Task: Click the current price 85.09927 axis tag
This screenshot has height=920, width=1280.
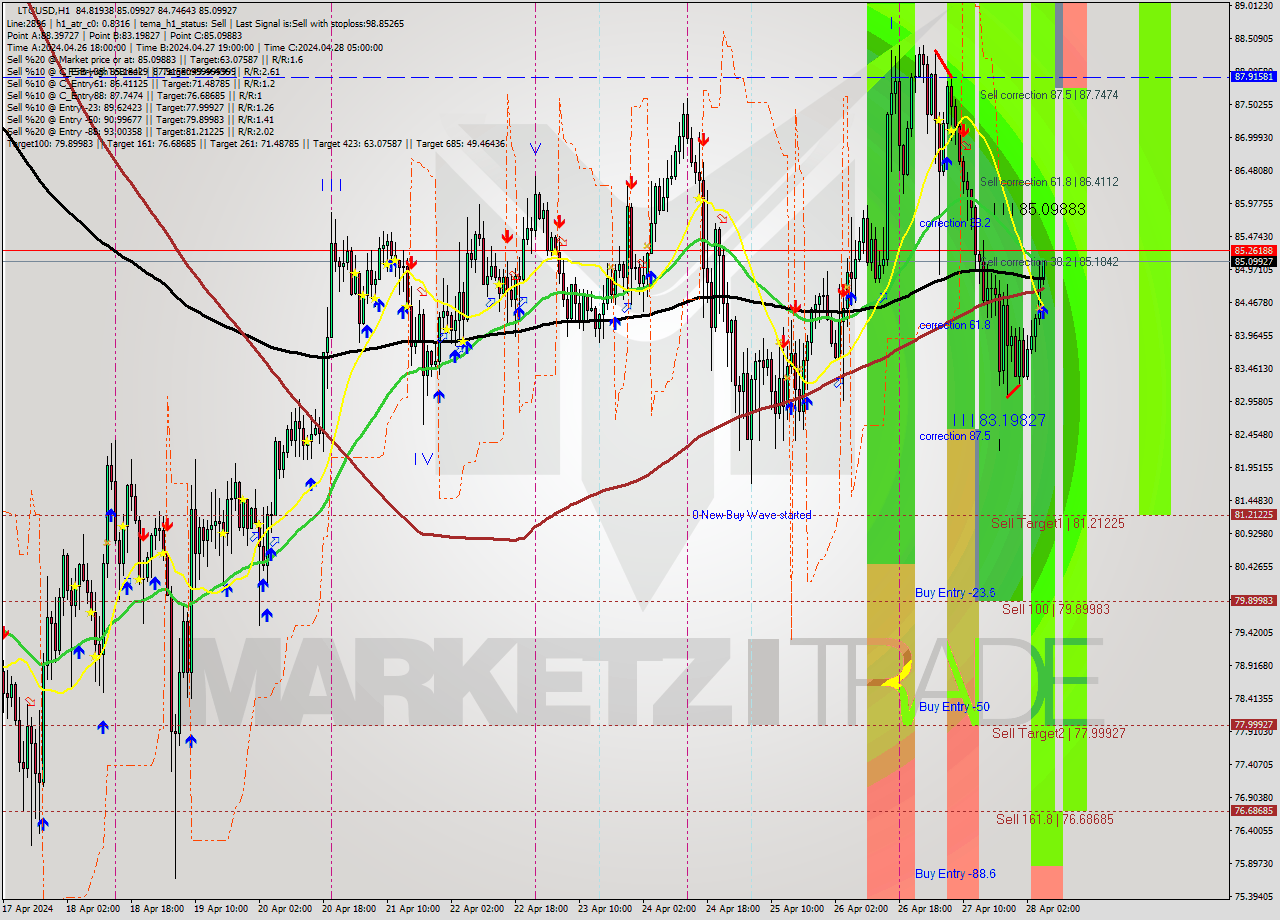Action: pos(1254,261)
